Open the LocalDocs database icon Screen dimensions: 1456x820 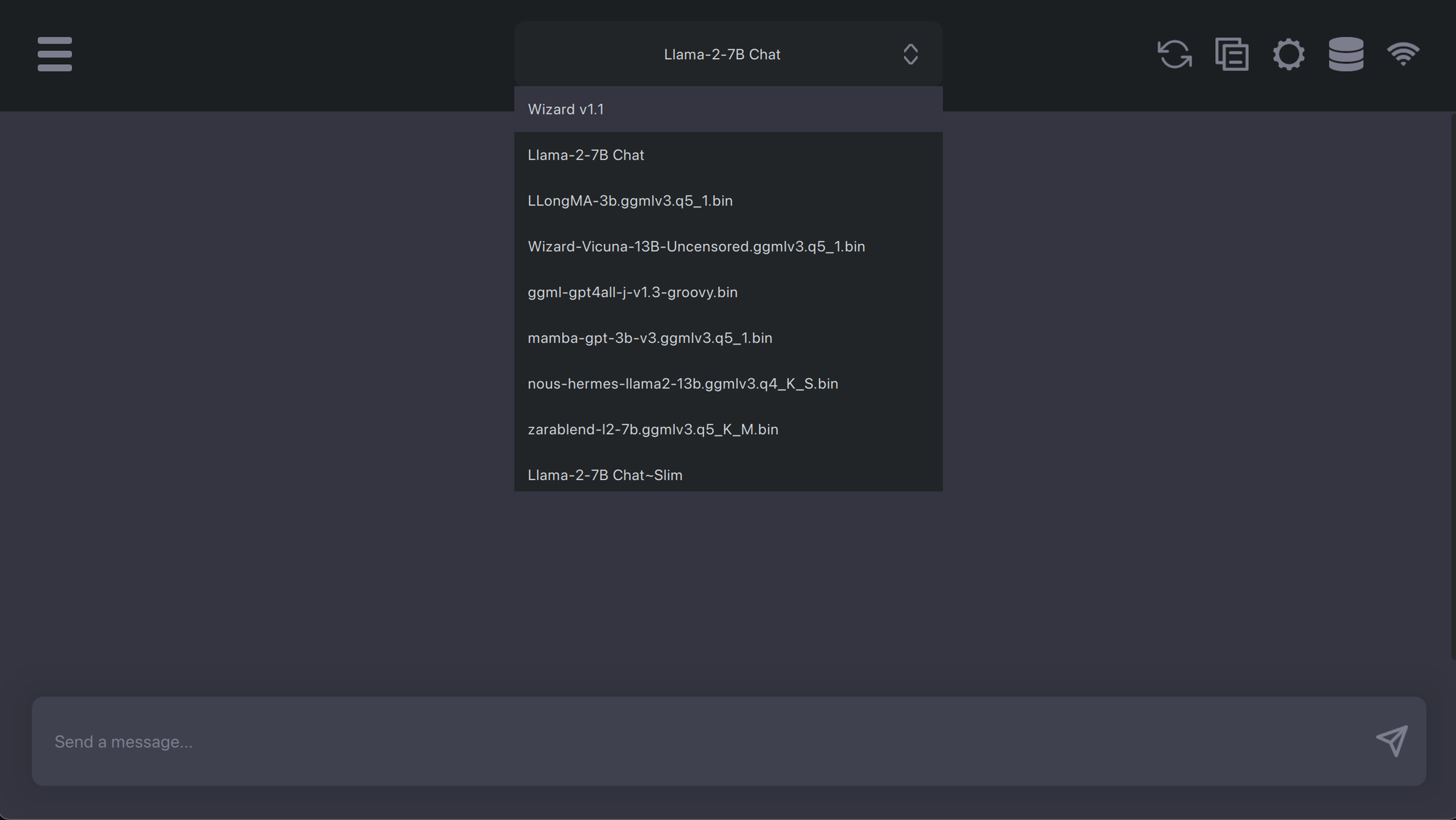[x=1345, y=54]
